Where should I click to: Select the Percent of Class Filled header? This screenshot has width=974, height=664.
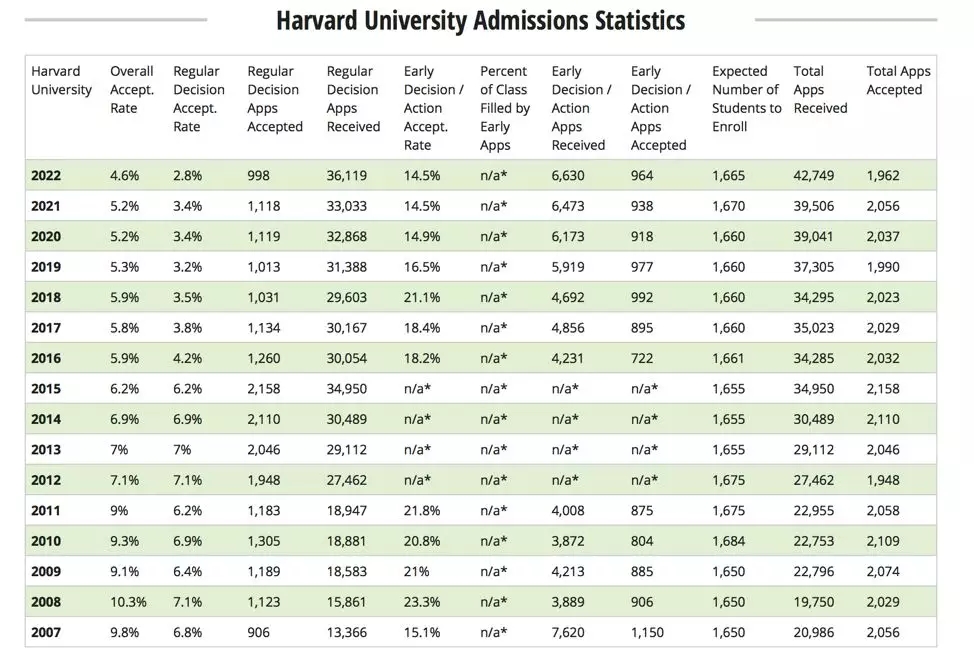click(x=505, y=108)
